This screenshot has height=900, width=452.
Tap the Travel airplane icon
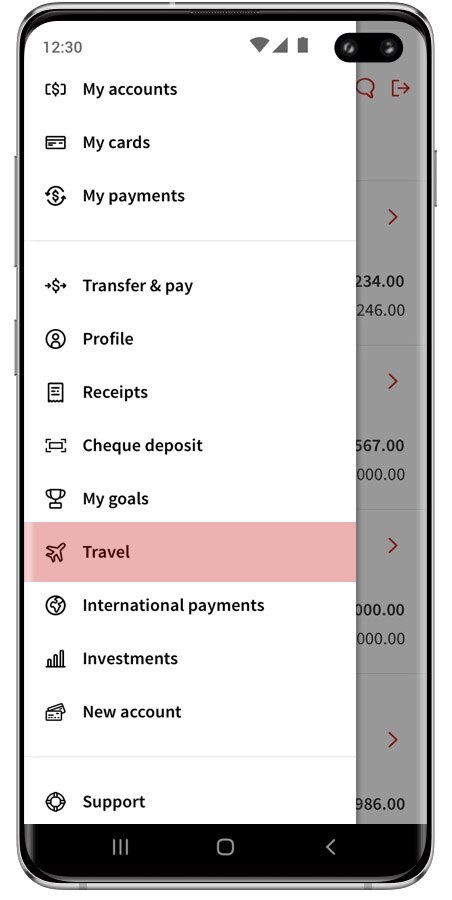56,552
